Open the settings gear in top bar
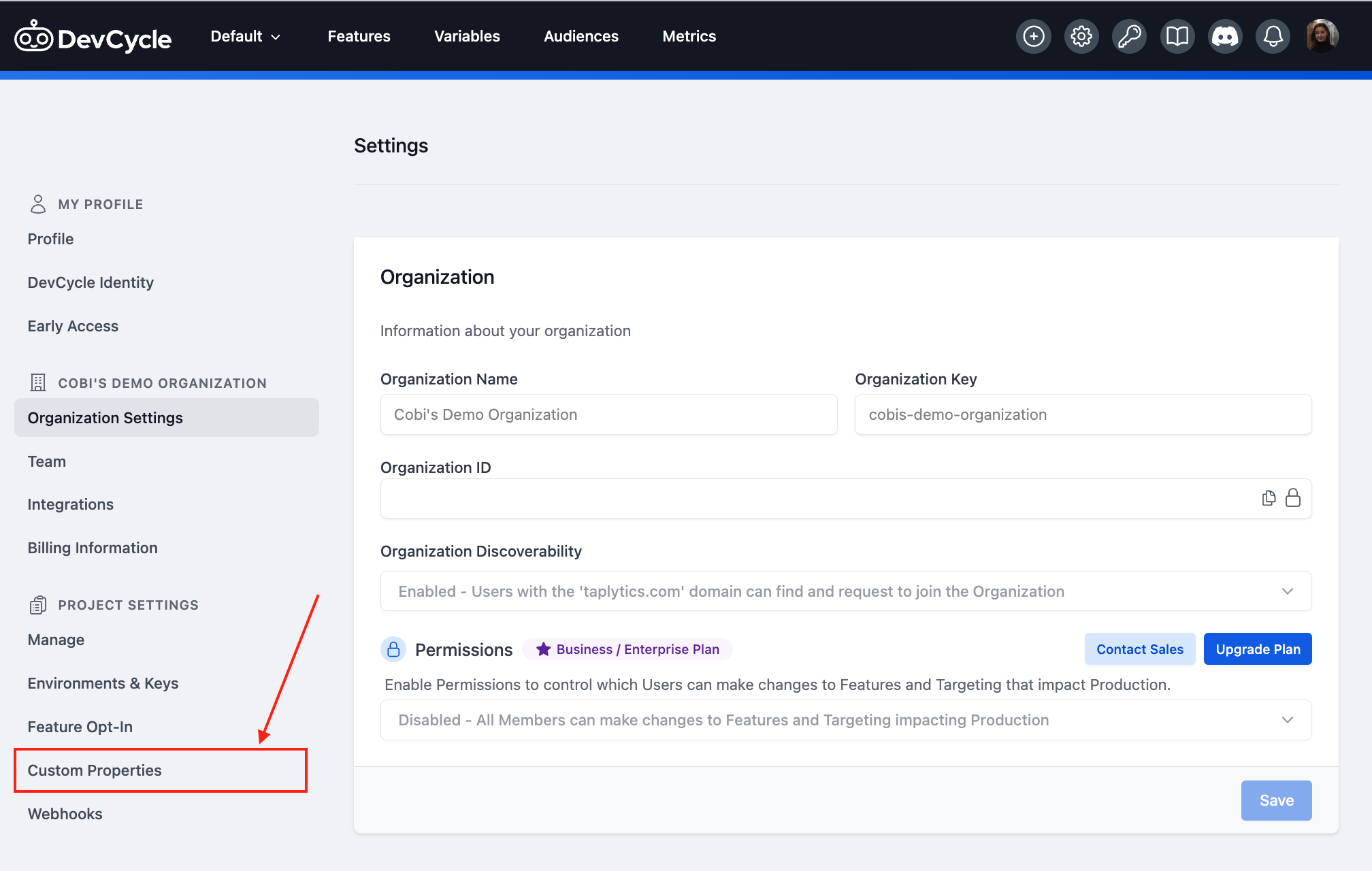 pos(1081,36)
